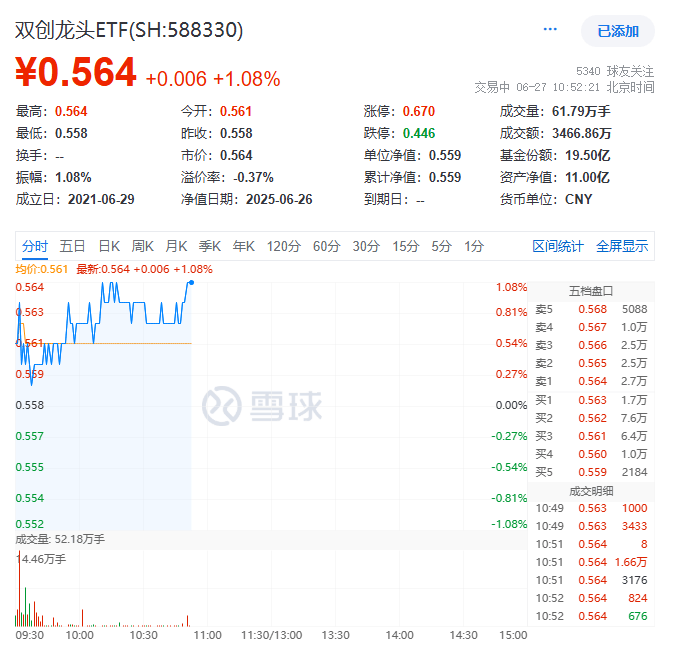
Task: Select the 分时 chart tab
Action: click(35, 246)
